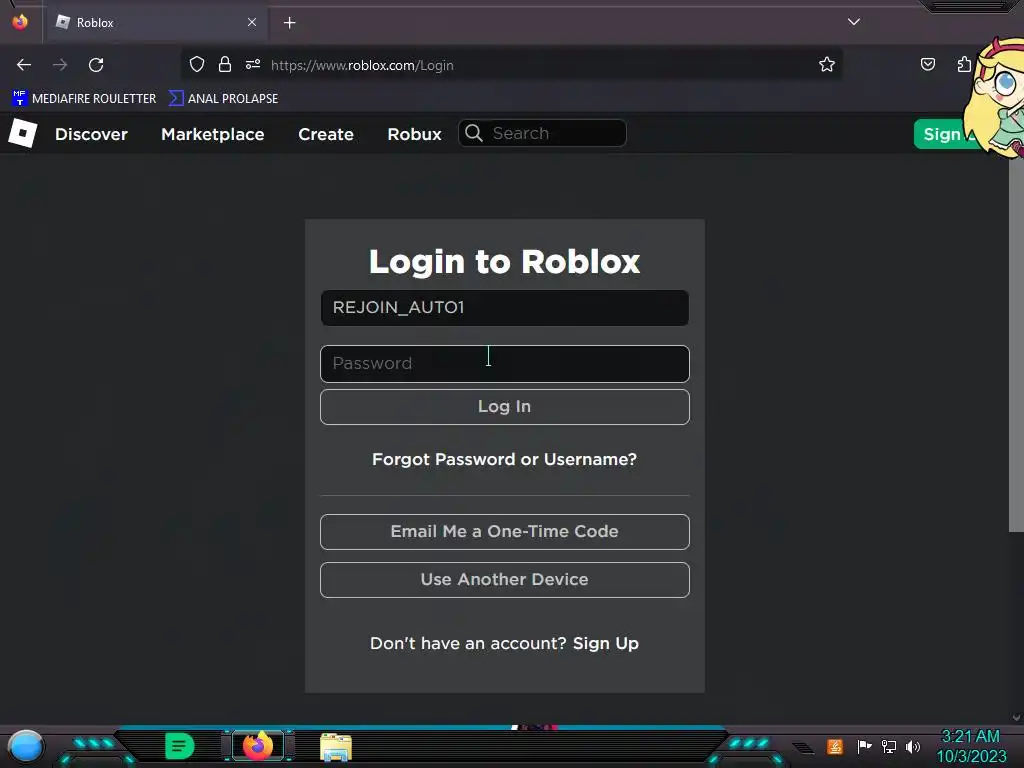Open the list all tabs chevron

(854, 22)
